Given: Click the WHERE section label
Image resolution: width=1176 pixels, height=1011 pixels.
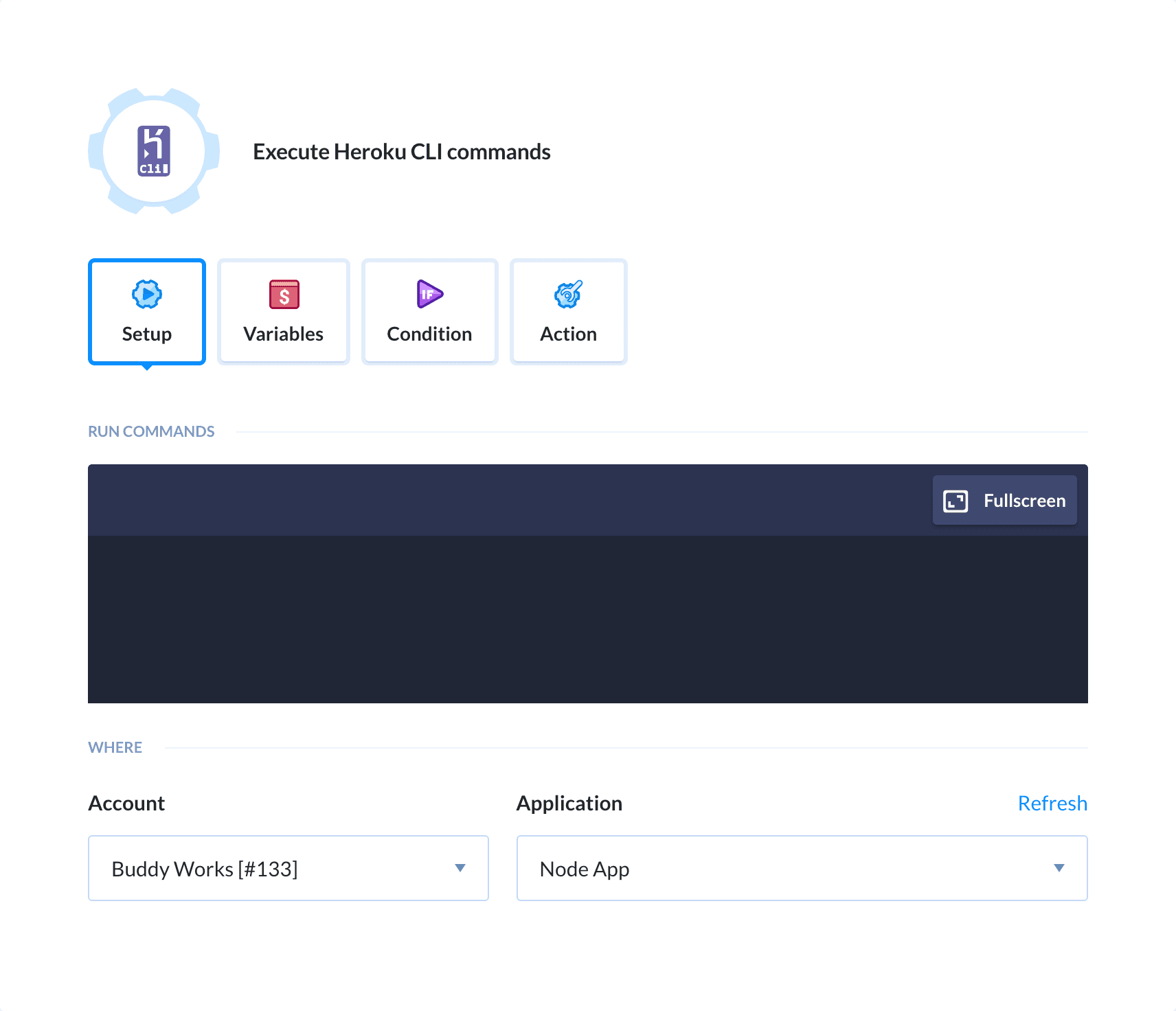Looking at the screenshot, I should pos(115,747).
